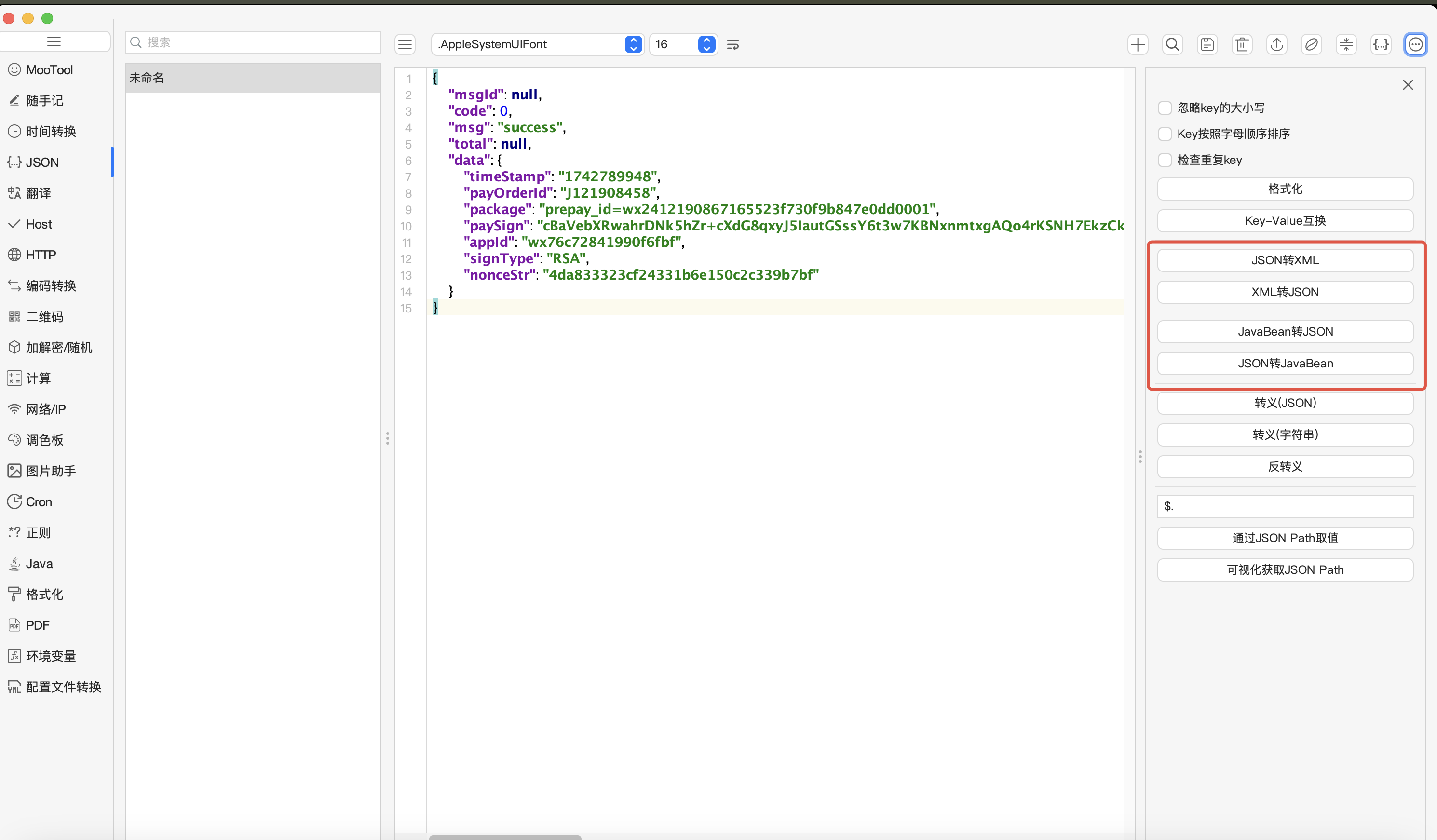Image resolution: width=1437 pixels, height=840 pixels.
Task: Switch to the 二维码 tool
Action: point(44,316)
